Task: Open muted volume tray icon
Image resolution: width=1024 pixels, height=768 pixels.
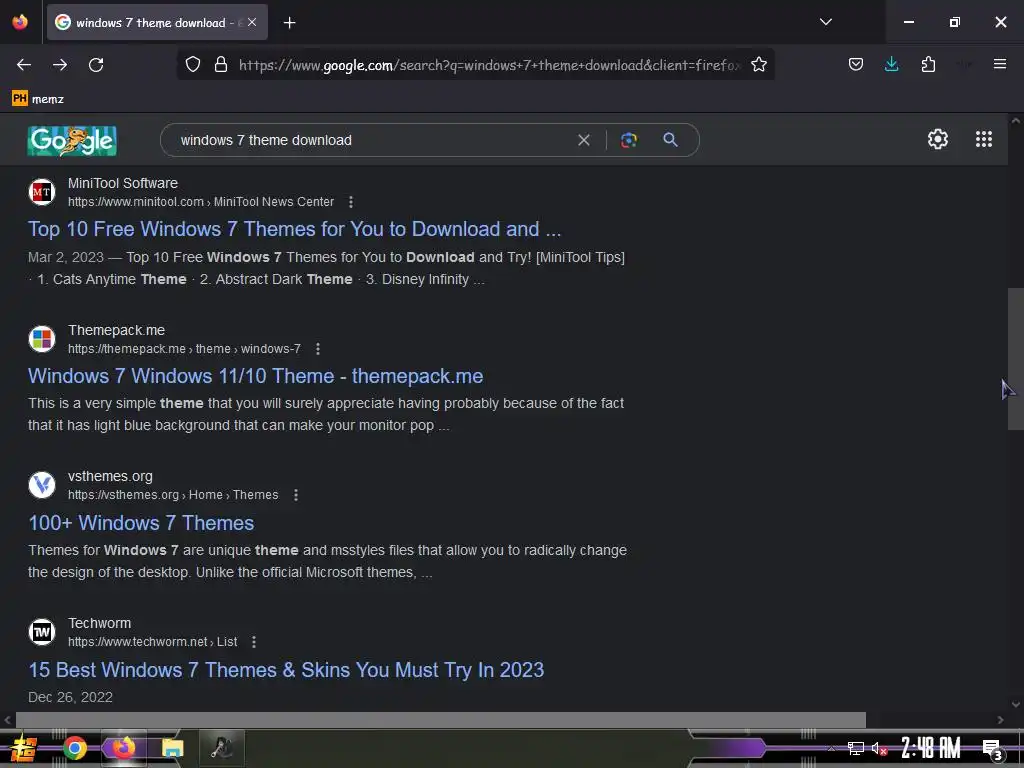Action: [x=880, y=748]
